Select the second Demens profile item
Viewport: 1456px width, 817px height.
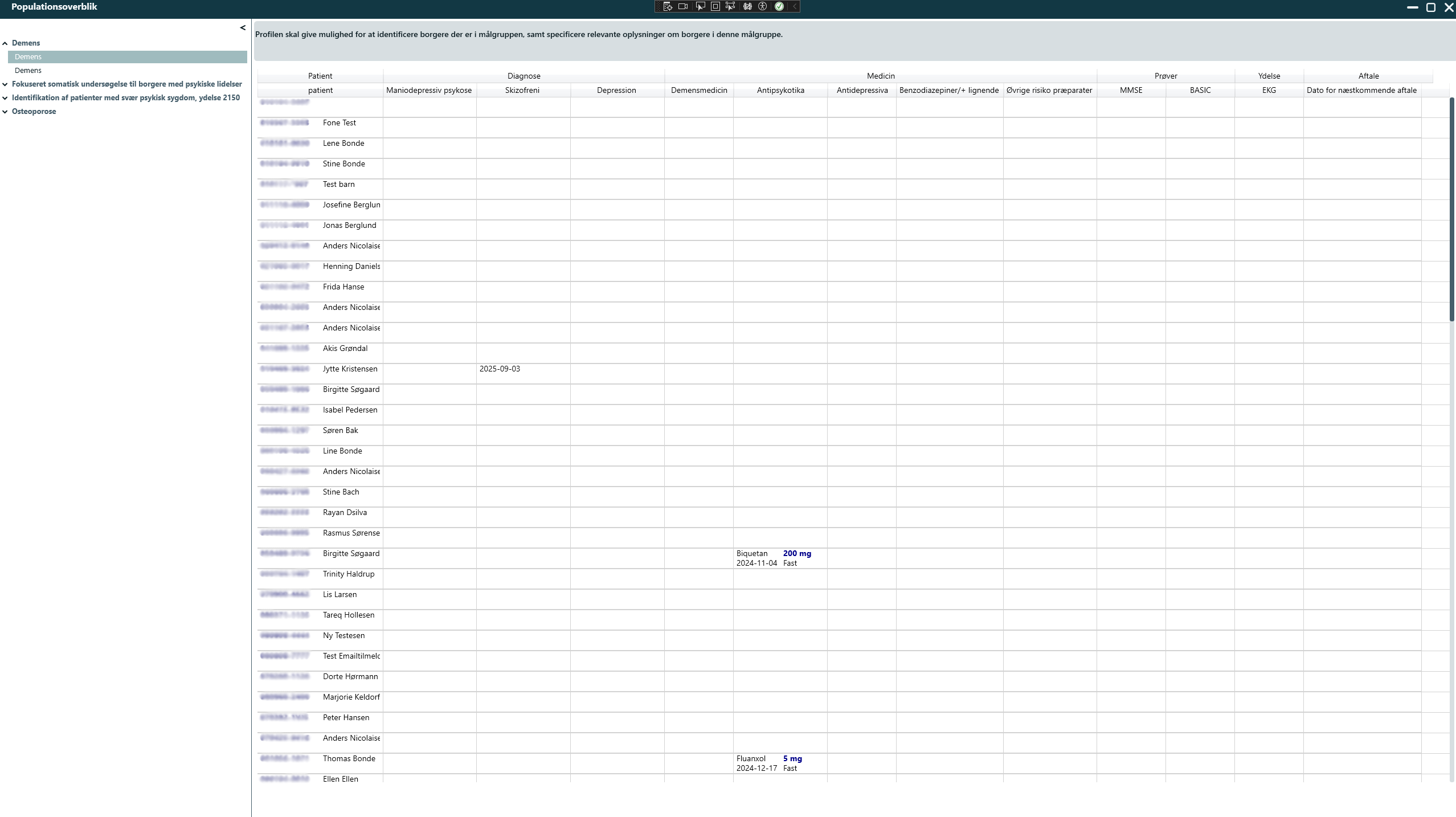[x=28, y=71]
